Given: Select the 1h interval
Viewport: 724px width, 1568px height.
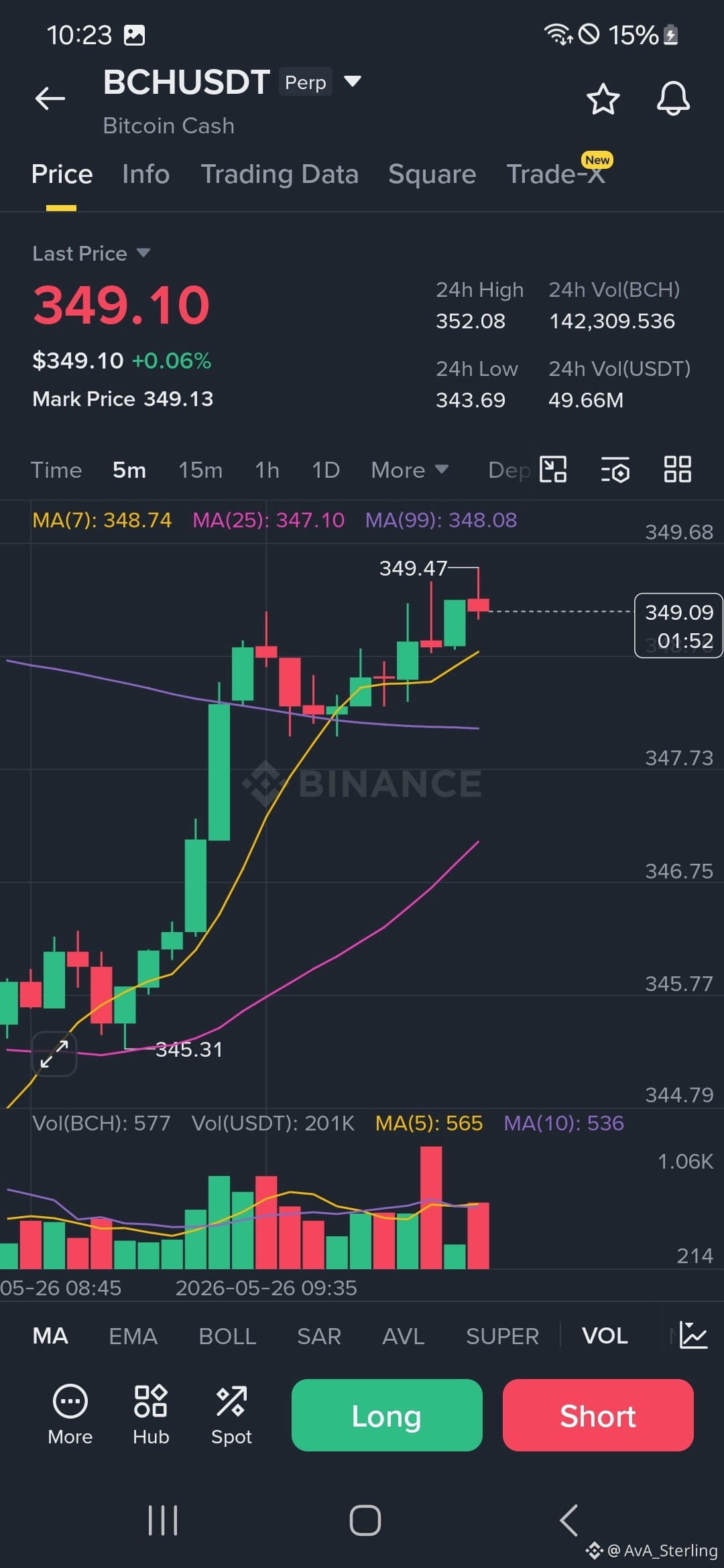Looking at the screenshot, I should tap(267, 470).
